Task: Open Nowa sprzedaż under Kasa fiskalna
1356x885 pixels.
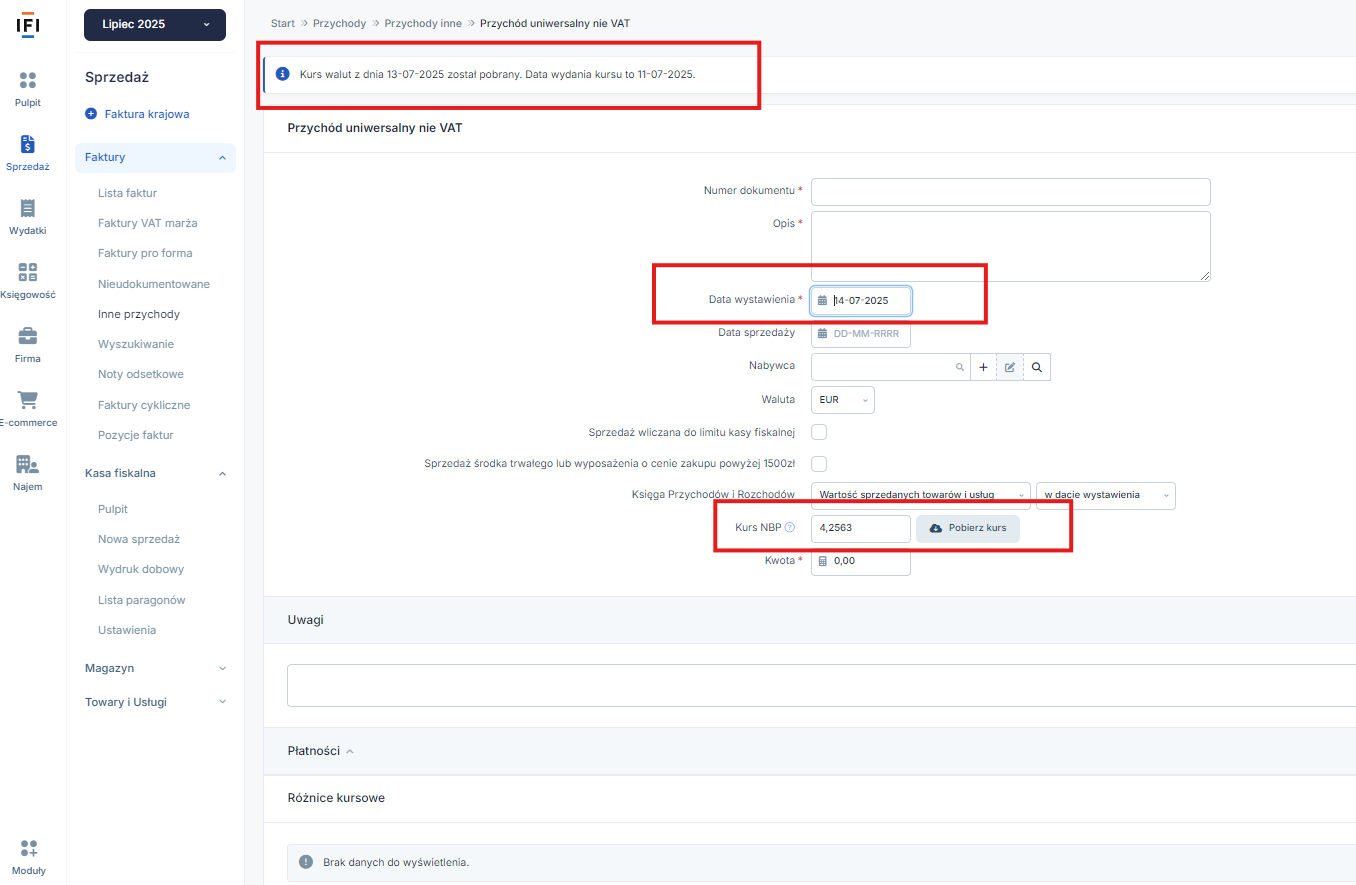Action: [139, 539]
